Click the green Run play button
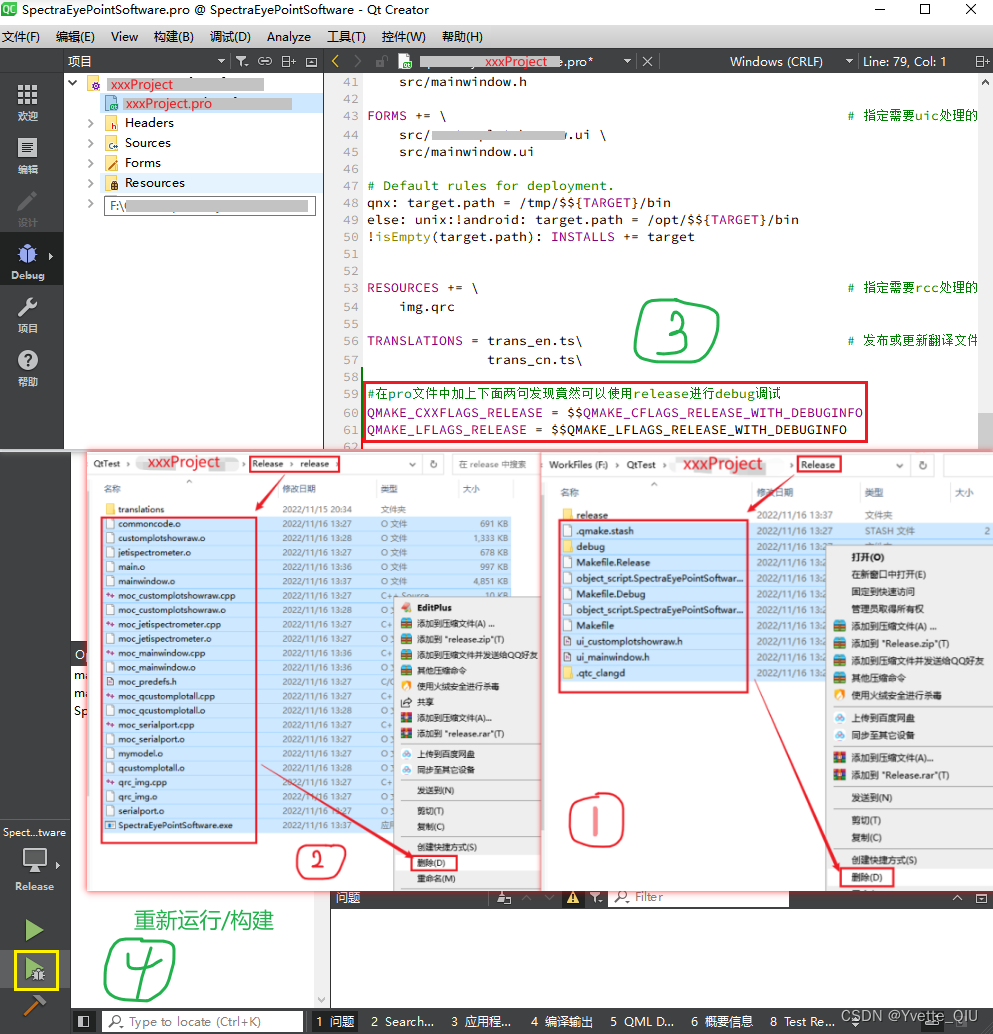This screenshot has width=993, height=1034. point(34,930)
